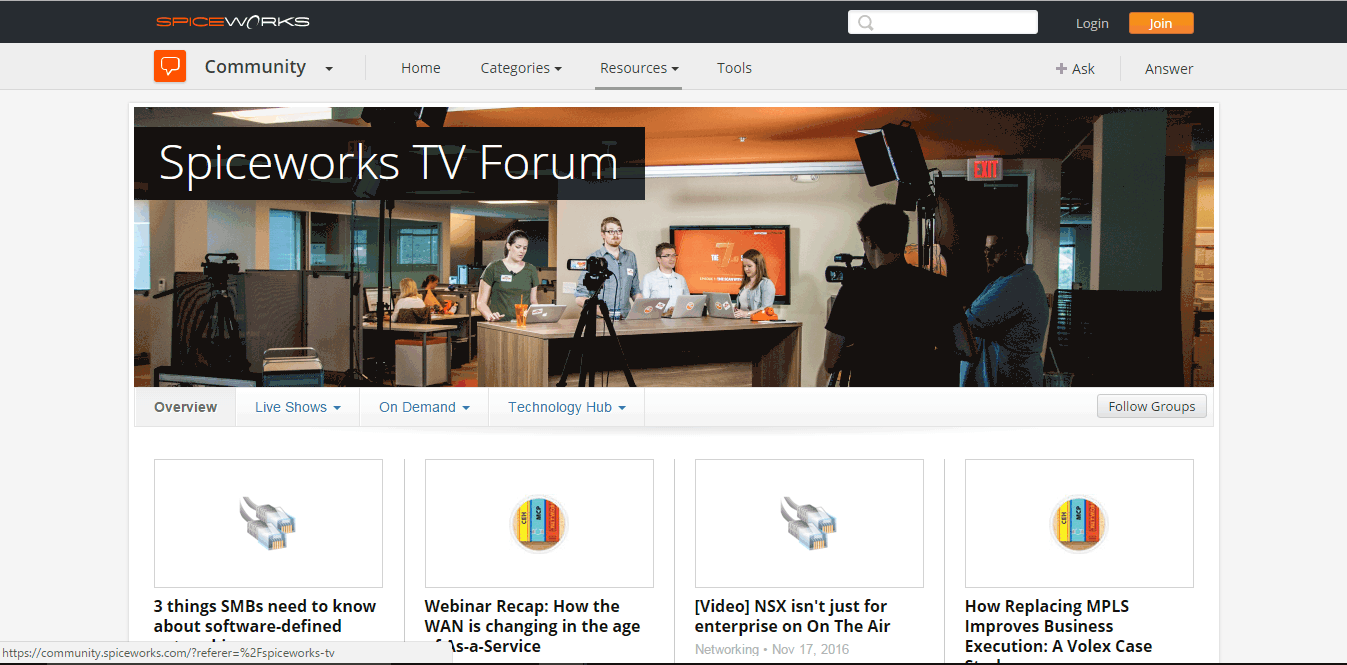
Task: Go to the Home menu item
Action: tap(421, 68)
